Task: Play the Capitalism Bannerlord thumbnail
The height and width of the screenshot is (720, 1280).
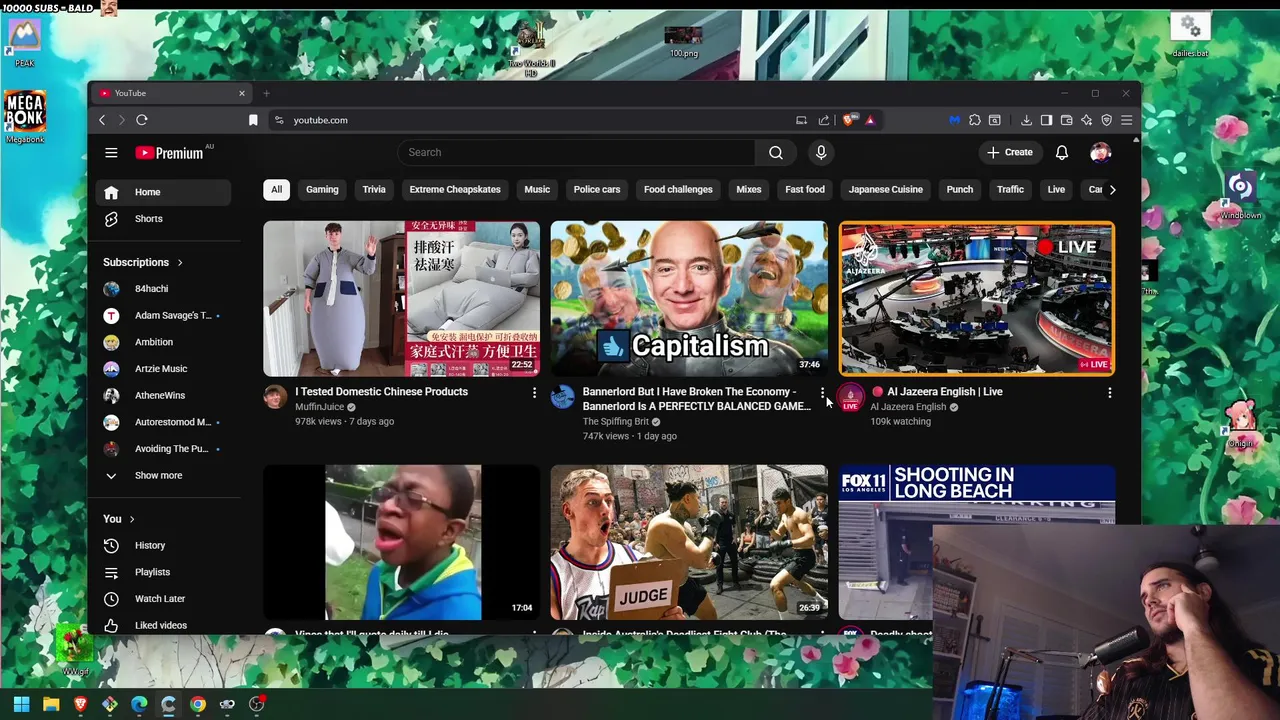Action: point(689,298)
